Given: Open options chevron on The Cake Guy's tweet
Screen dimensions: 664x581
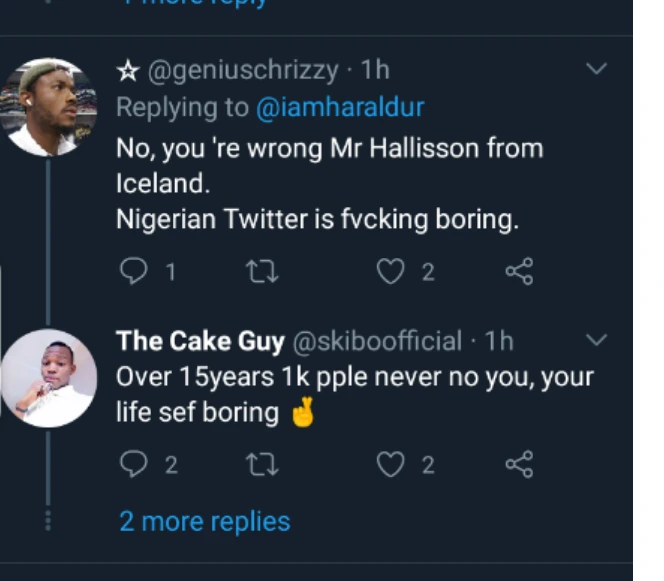Looking at the screenshot, I should (x=596, y=341).
